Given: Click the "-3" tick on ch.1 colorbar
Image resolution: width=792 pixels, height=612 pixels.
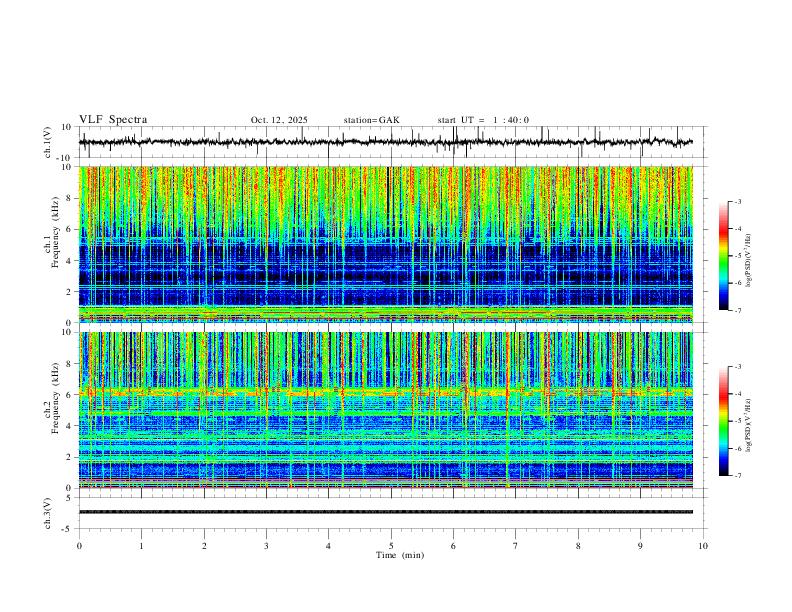Looking at the screenshot, I should click(x=738, y=201).
